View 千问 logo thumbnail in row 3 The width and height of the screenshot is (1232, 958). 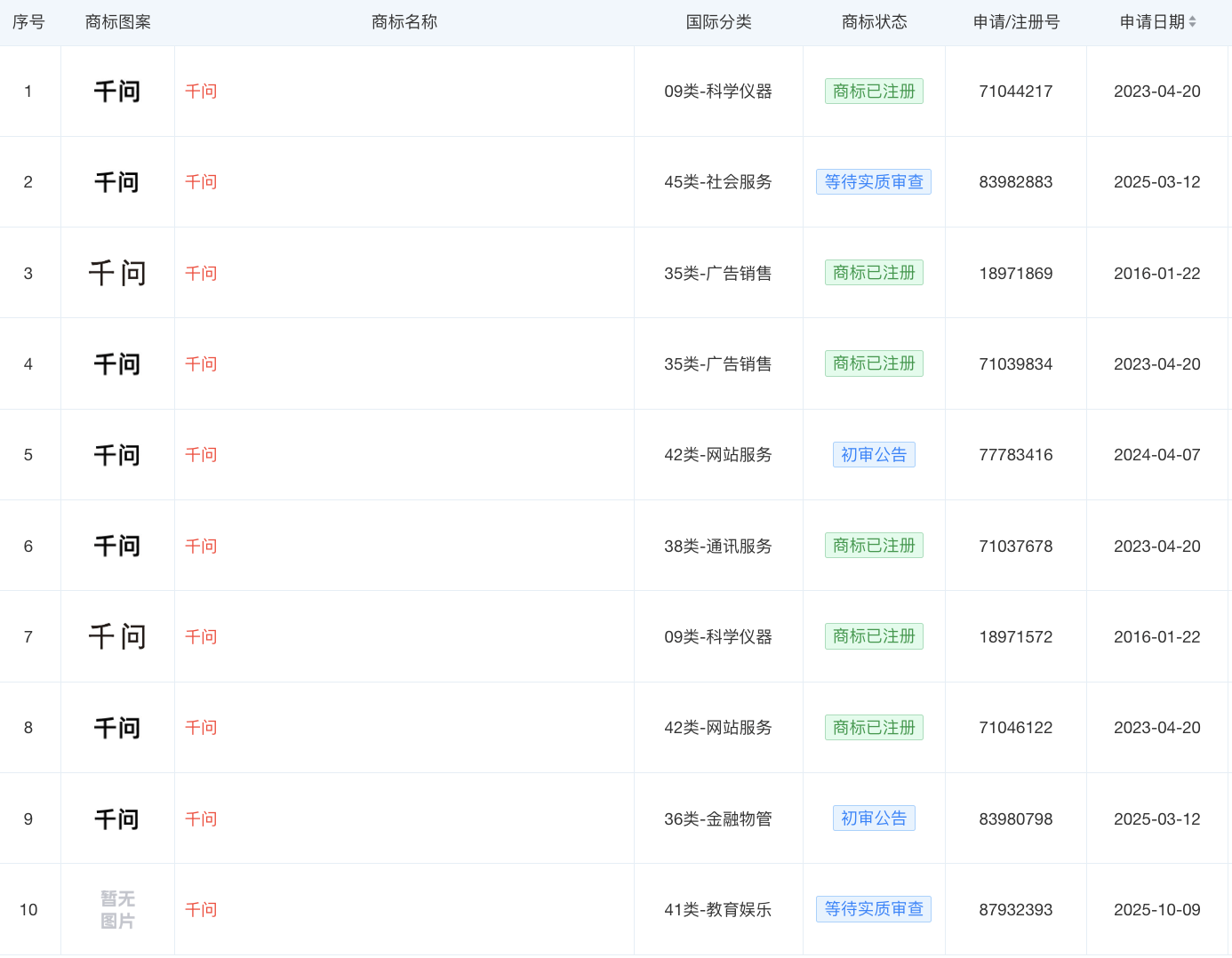tap(117, 273)
